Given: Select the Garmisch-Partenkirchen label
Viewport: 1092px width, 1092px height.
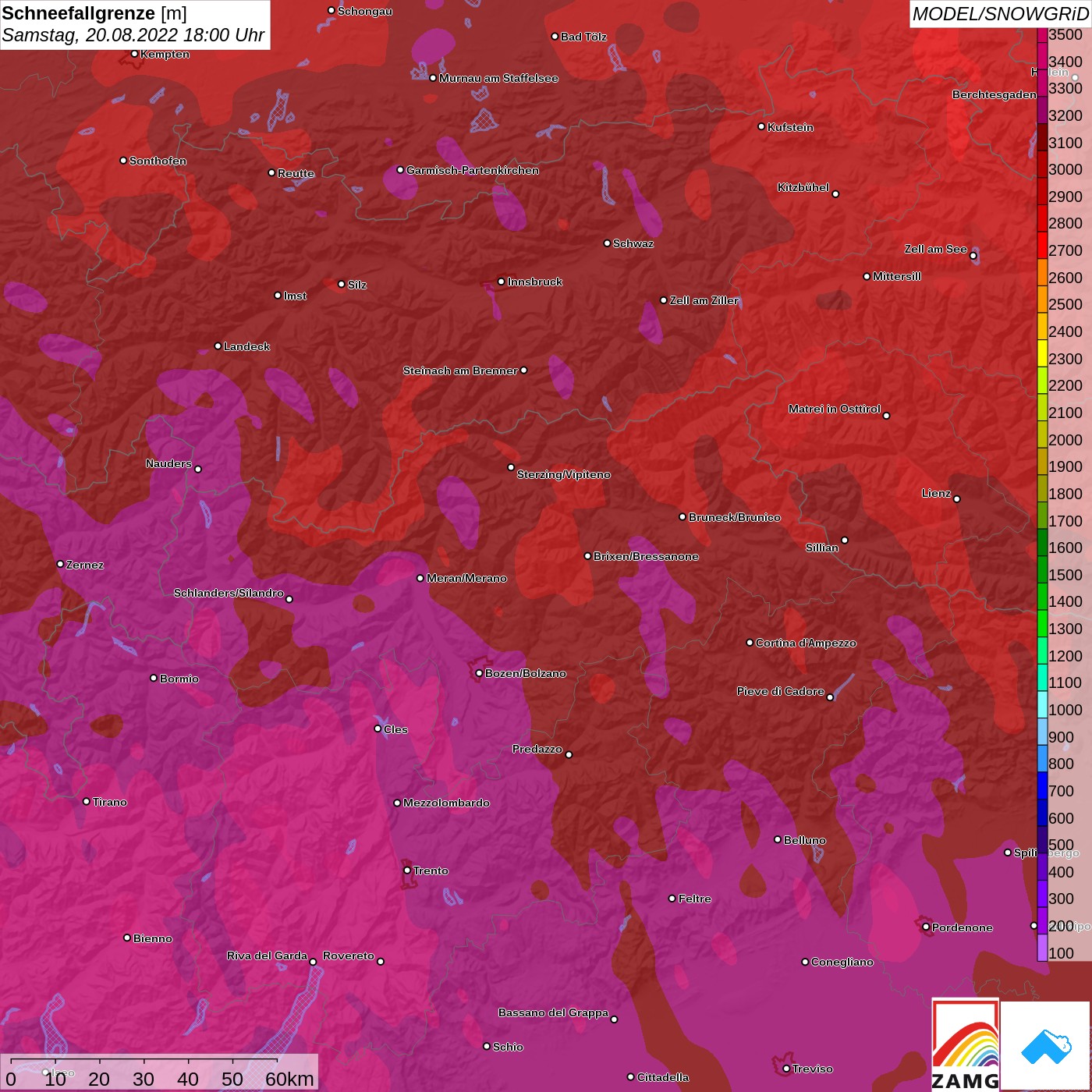Looking at the screenshot, I should (x=472, y=170).
